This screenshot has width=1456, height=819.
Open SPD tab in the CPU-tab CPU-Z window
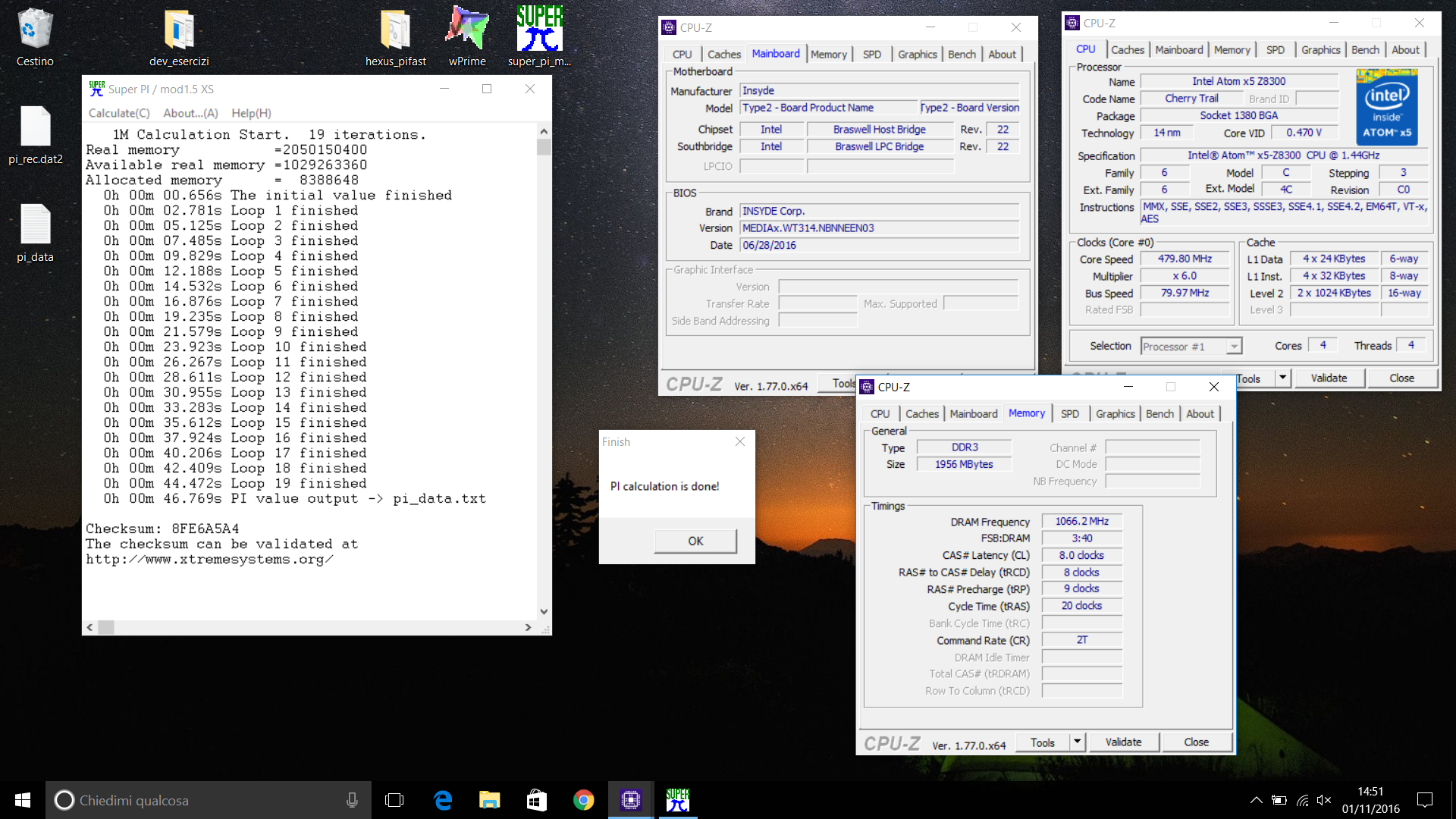pos(1276,50)
